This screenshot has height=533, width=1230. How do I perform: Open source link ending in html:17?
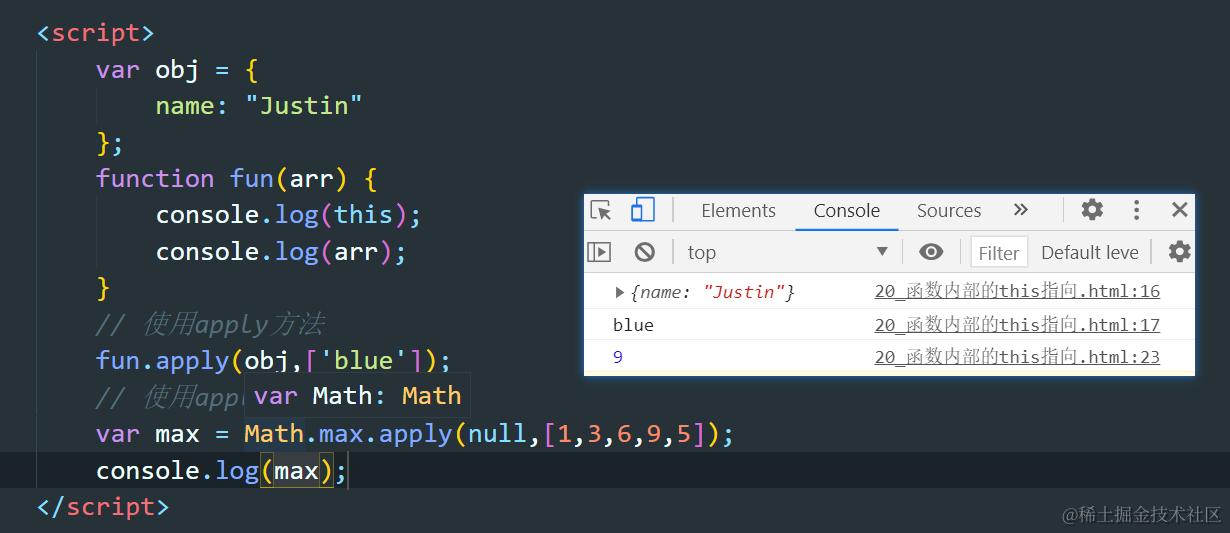tap(1017, 325)
